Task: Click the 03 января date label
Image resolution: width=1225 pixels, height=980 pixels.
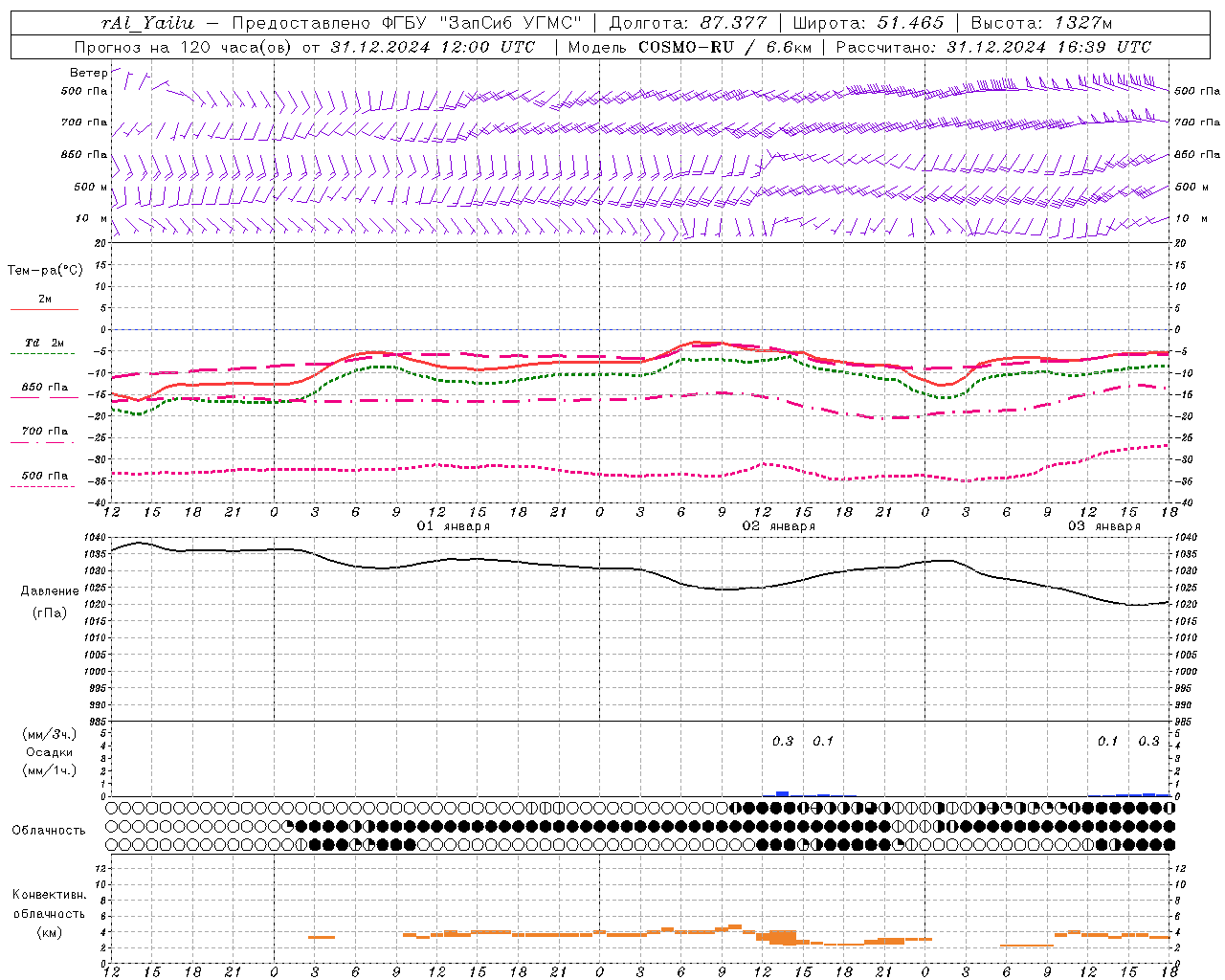Action: click(1104, 526)
